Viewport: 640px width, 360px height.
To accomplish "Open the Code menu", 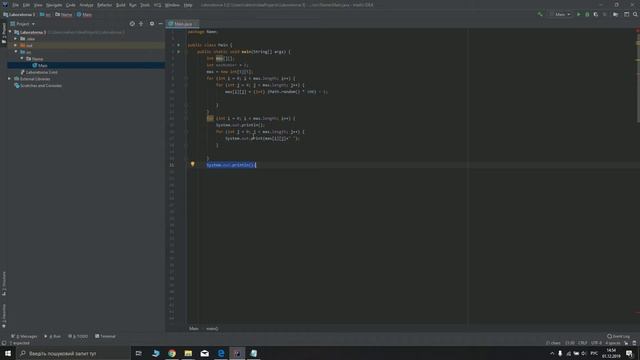I will tap(71, 5).
